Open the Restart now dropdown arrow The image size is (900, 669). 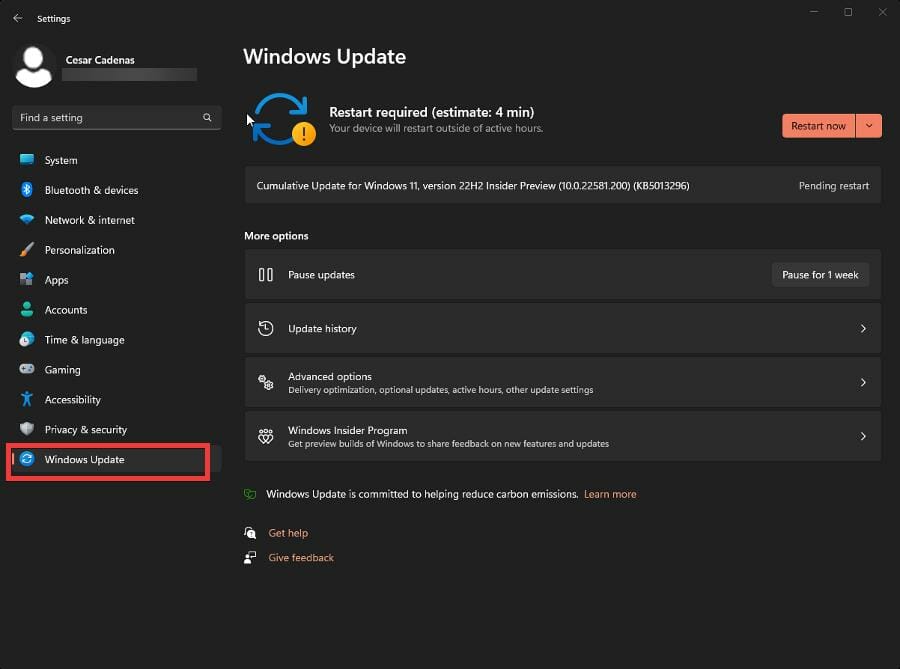(869, 125)
